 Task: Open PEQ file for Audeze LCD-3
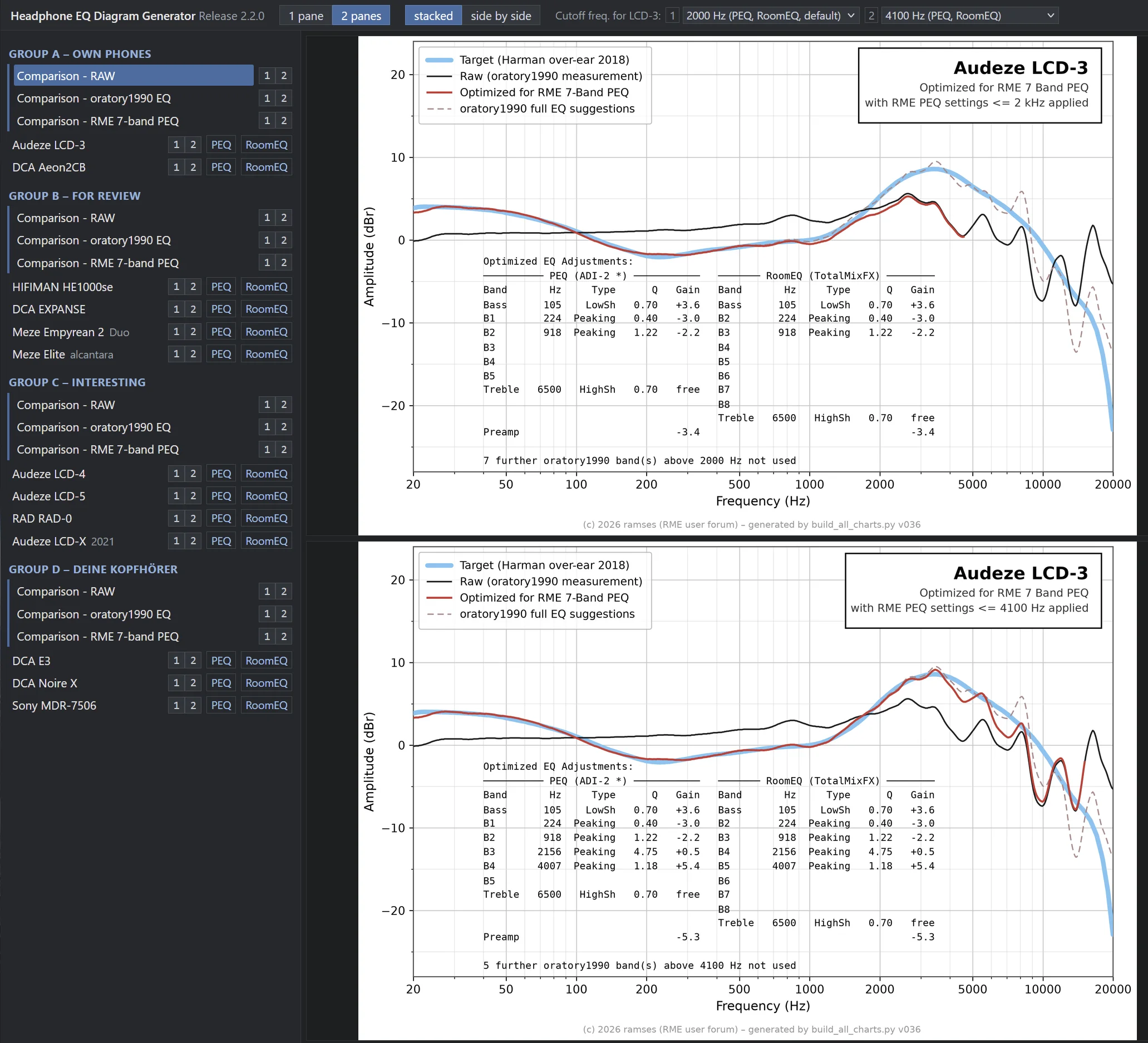(x=221, y=145)
